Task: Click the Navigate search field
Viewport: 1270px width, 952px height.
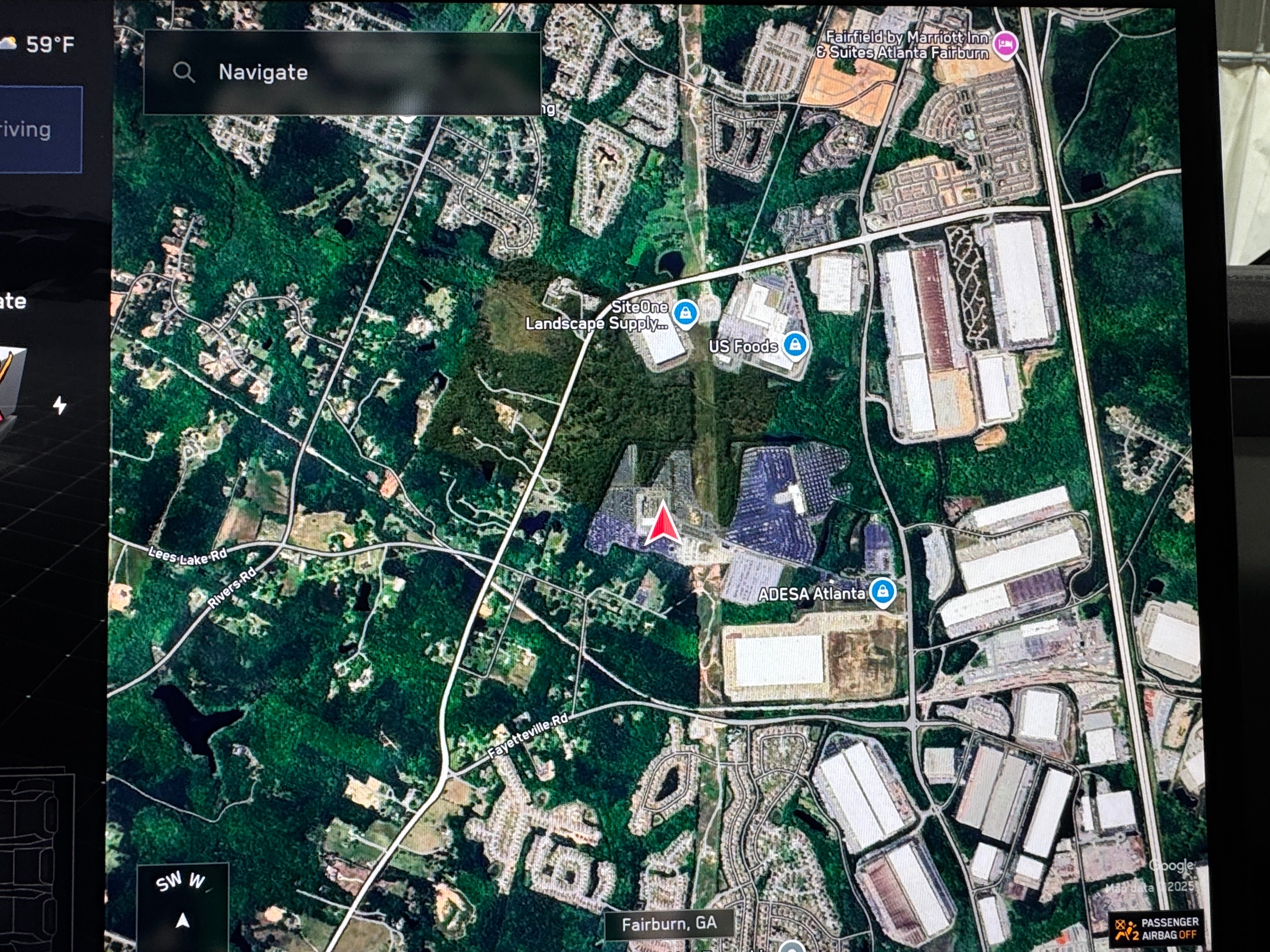Action: [342, 72]
